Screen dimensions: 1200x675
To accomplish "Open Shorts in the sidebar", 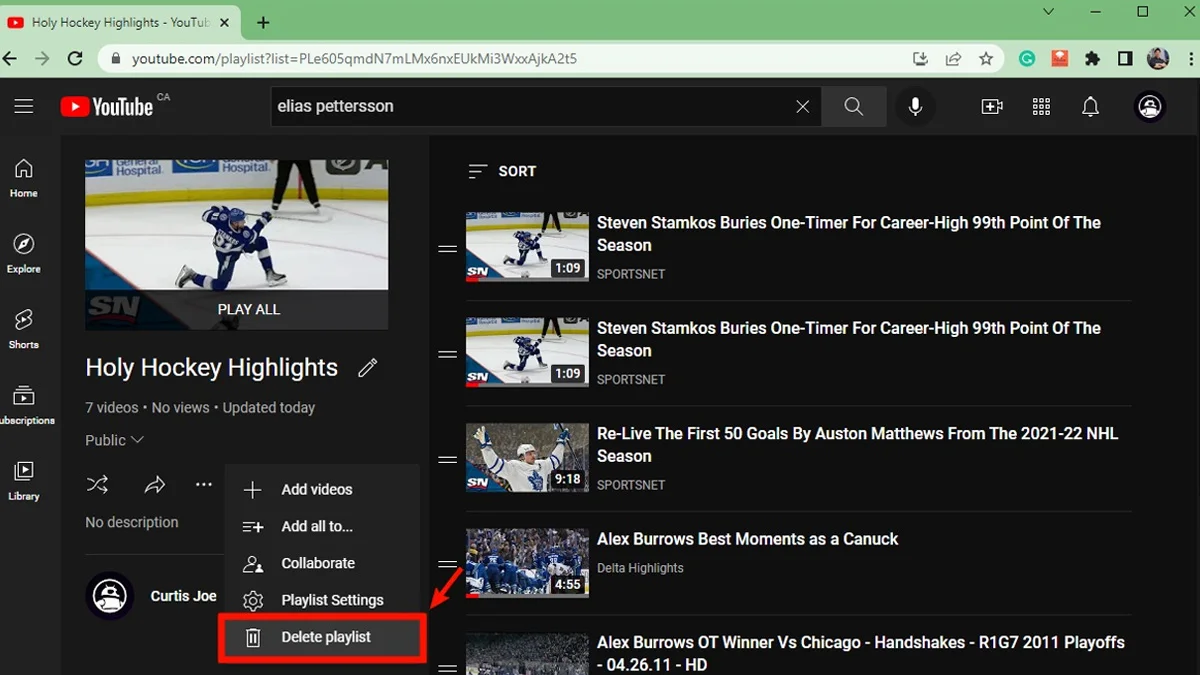I will (24, 328).
